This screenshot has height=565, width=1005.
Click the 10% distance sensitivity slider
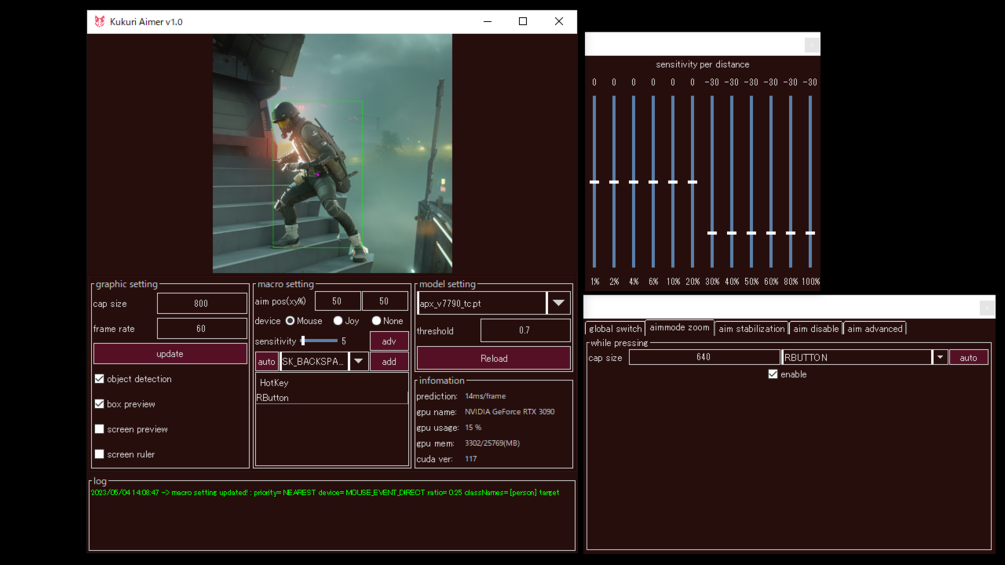point(673,182)
